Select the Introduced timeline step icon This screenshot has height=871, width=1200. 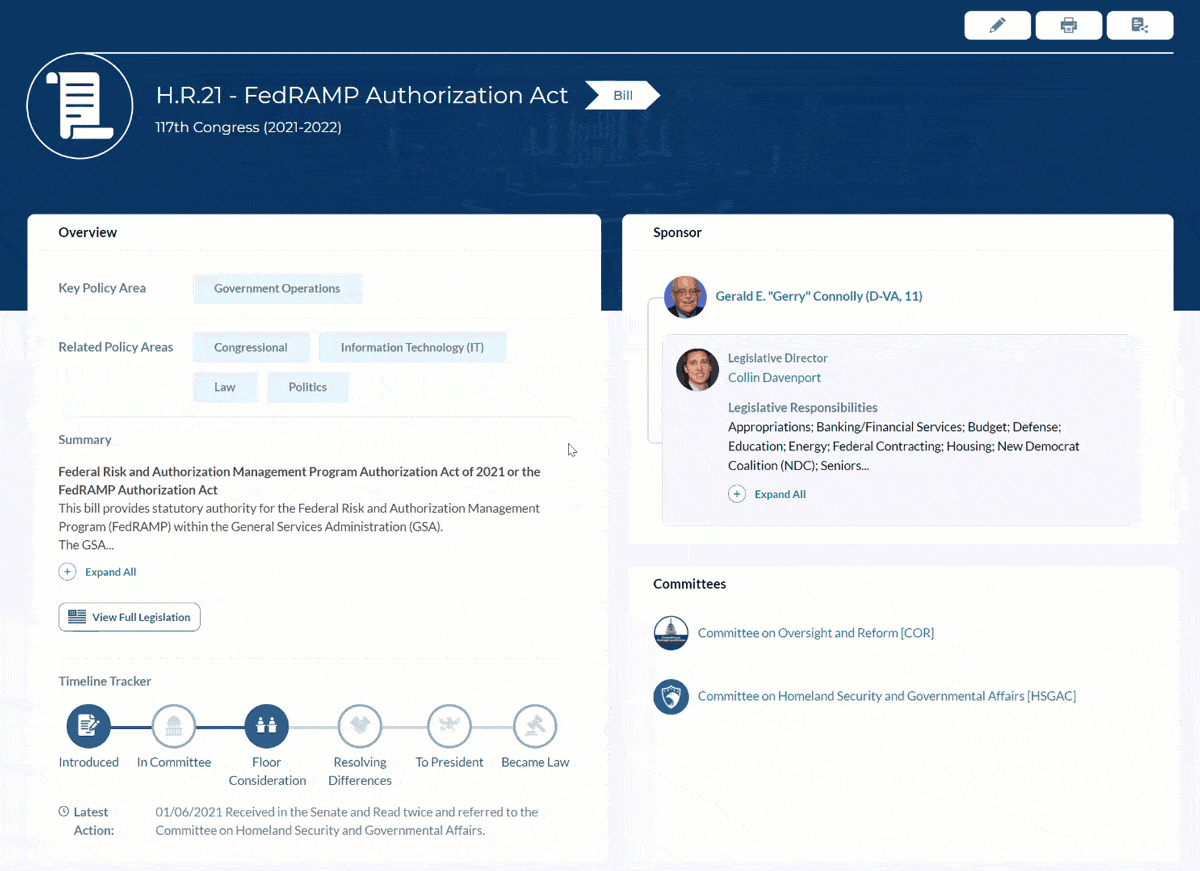coord(88,726)
